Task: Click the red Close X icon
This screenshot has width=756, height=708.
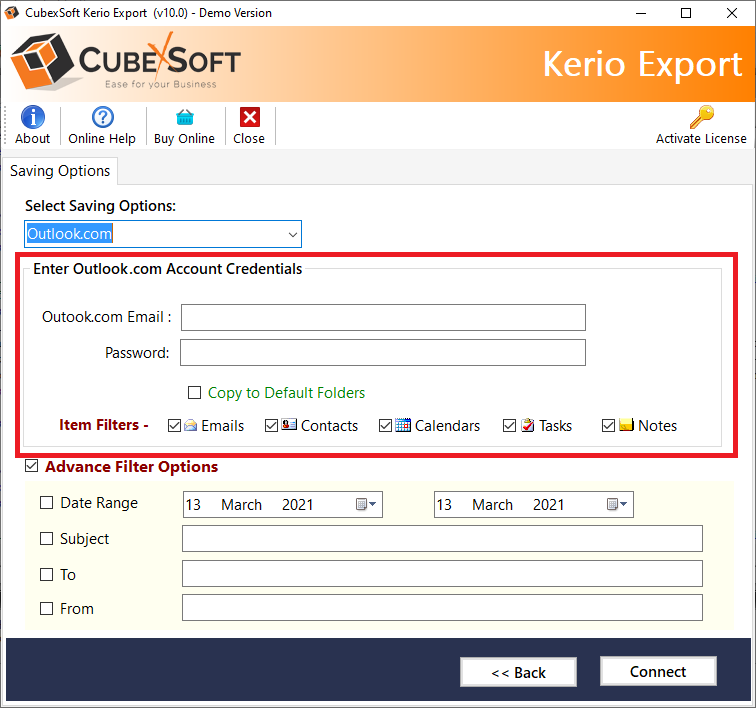Action: [x=250, y=117]
